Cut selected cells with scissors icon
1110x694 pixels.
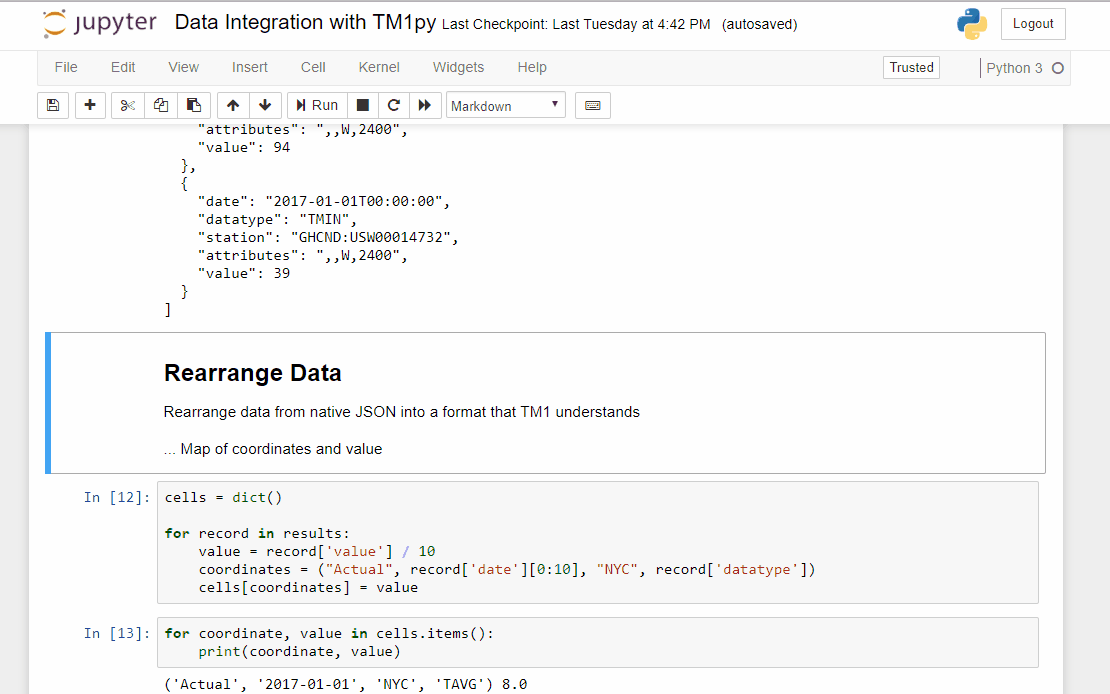click(x=128, y=105)
